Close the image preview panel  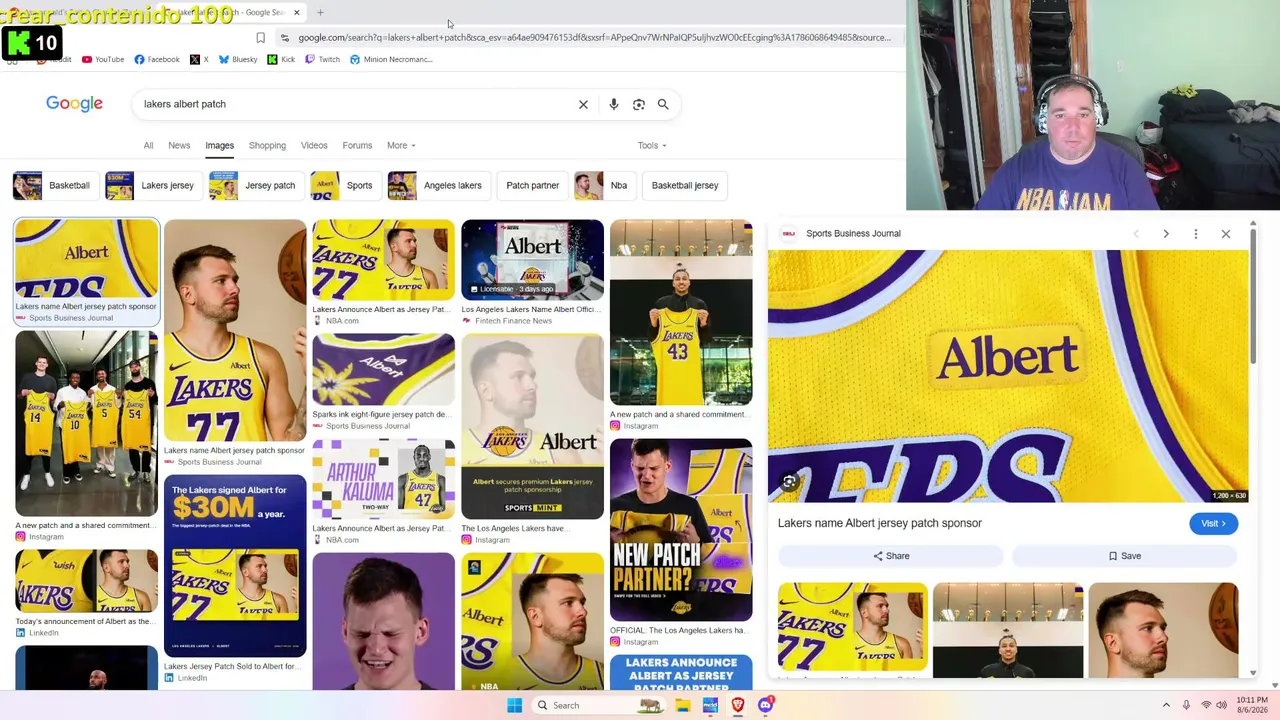pos(1226,234)
